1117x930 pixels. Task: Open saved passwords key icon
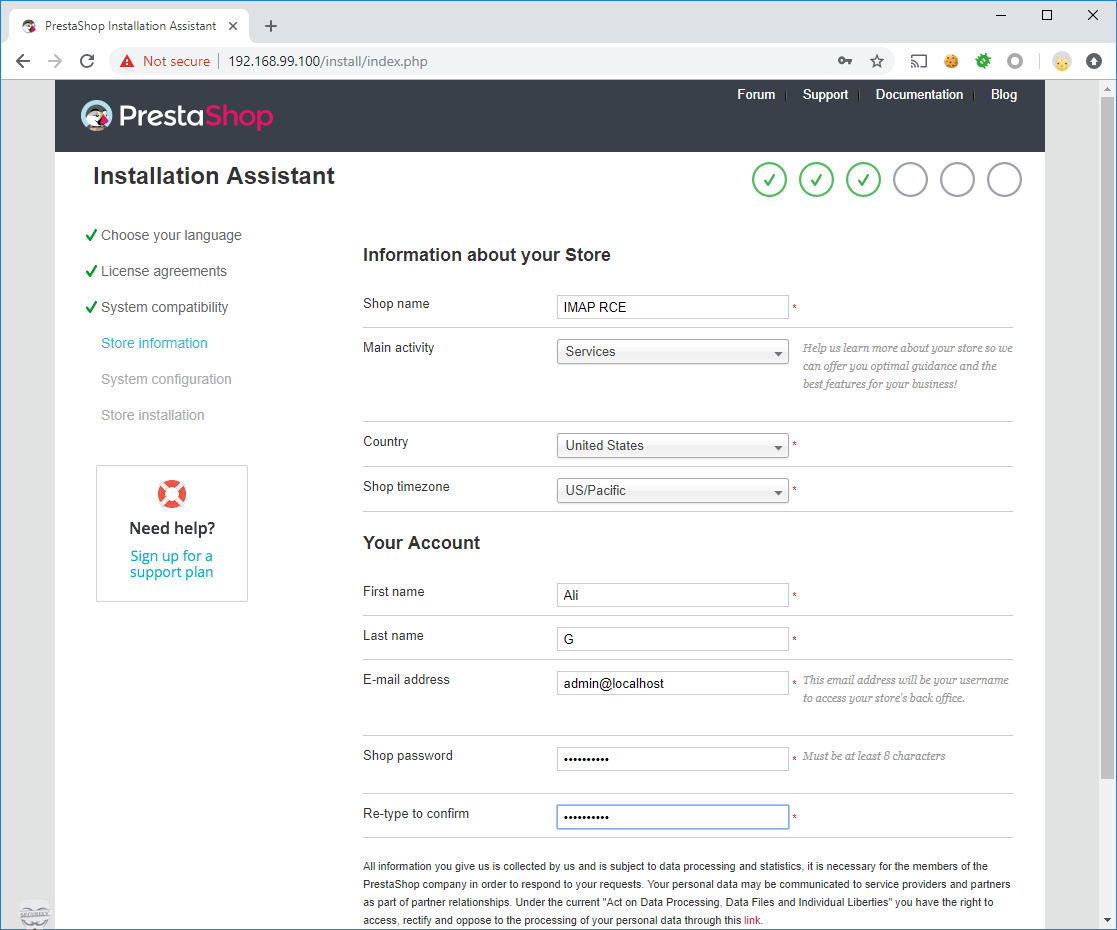845,61
